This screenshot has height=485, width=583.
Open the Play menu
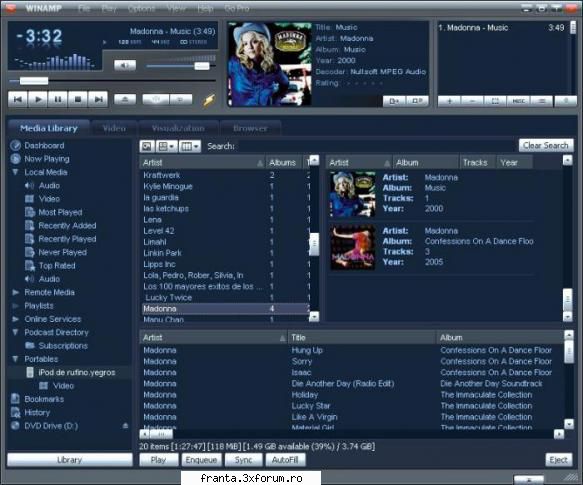tap(109, 9)
